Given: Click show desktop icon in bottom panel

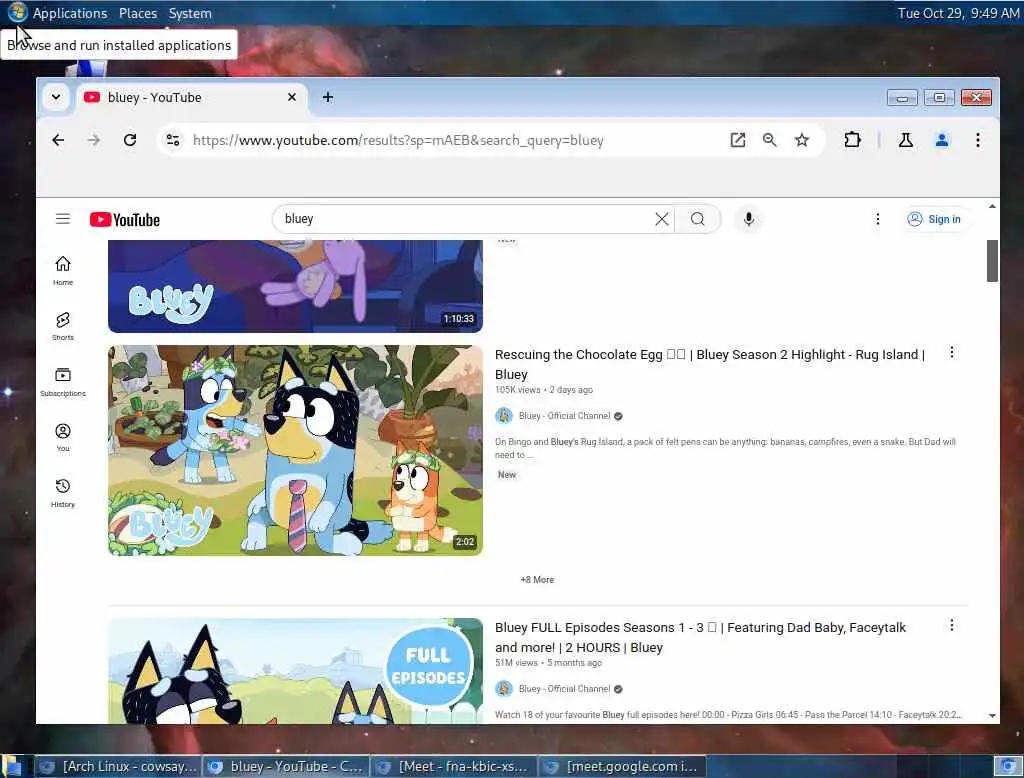Looking at the screenshot, I should coord(12,766).
